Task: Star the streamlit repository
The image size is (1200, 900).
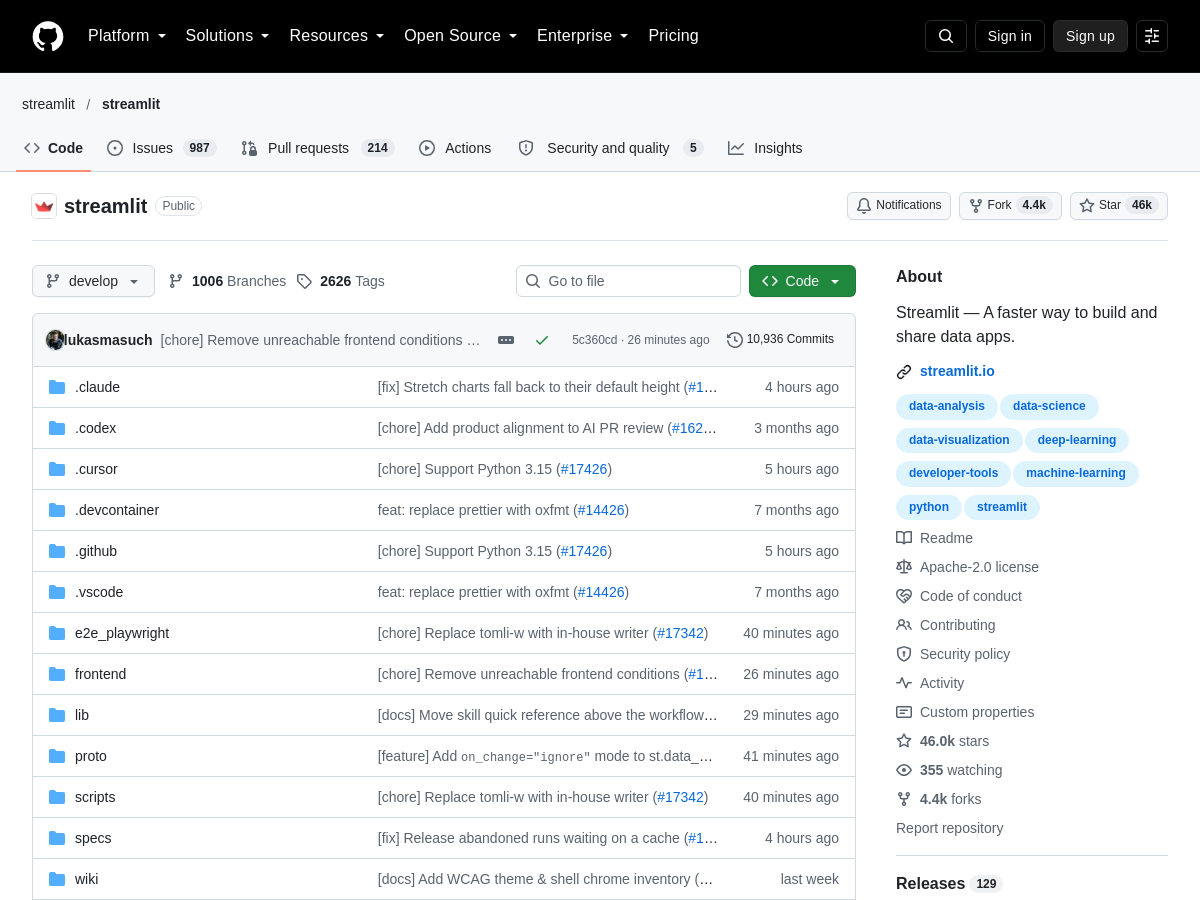Action: point(1119,206)
